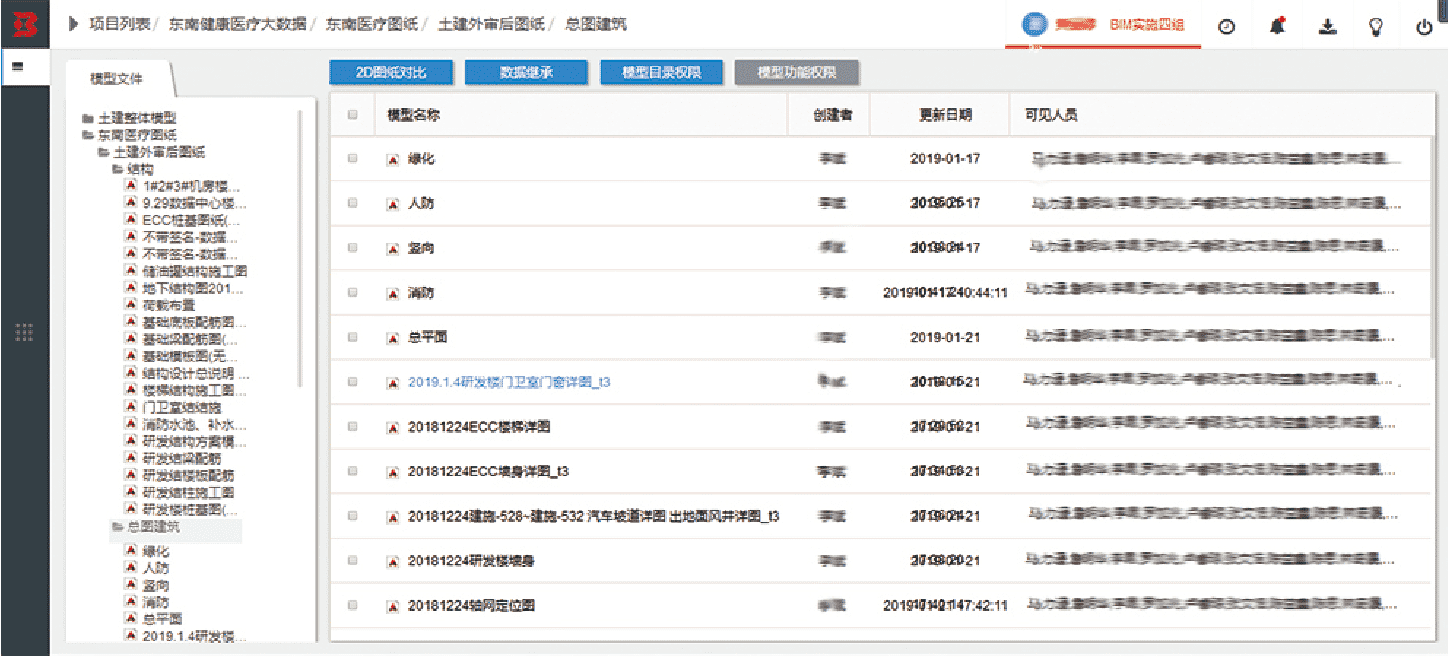Click the 2D图纸对比 button

coord(391,73)
